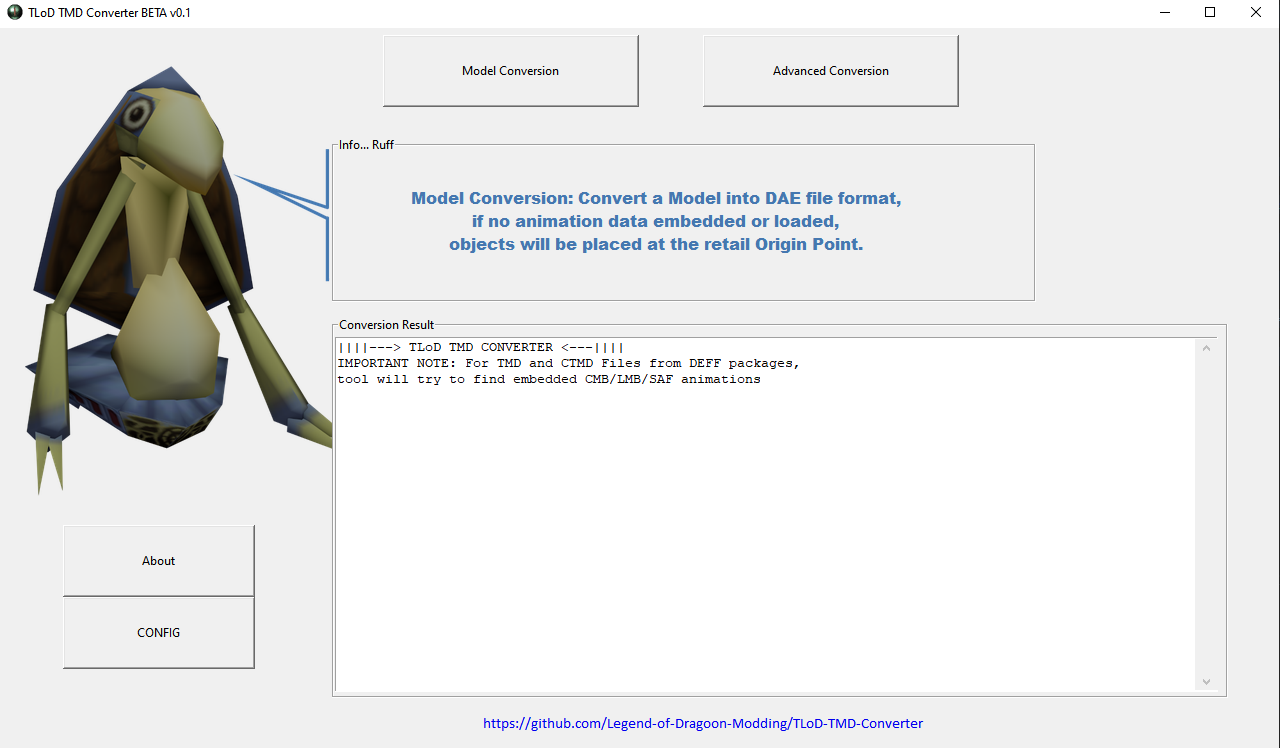Click inside the Conversion Result text box
The image size is (1280, 748).
point(765,515)
